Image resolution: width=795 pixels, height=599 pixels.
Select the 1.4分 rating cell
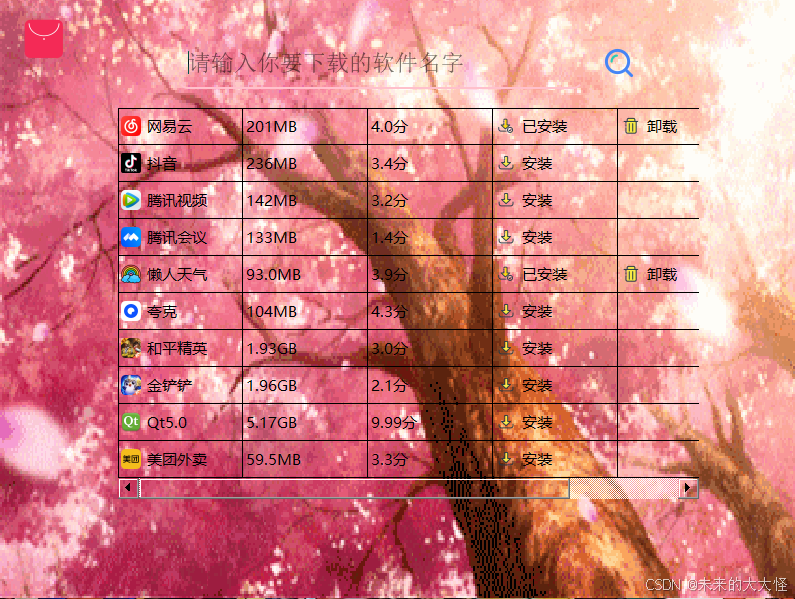[x=430, y=237]
